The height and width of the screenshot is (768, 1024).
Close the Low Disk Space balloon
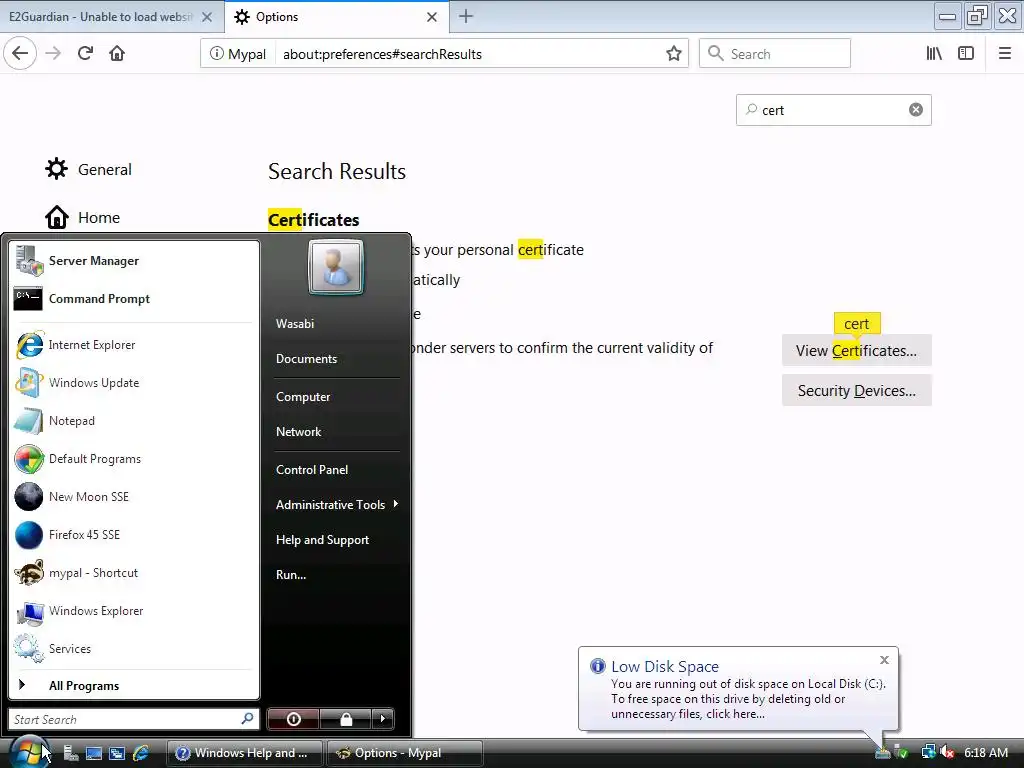point(884,660)
